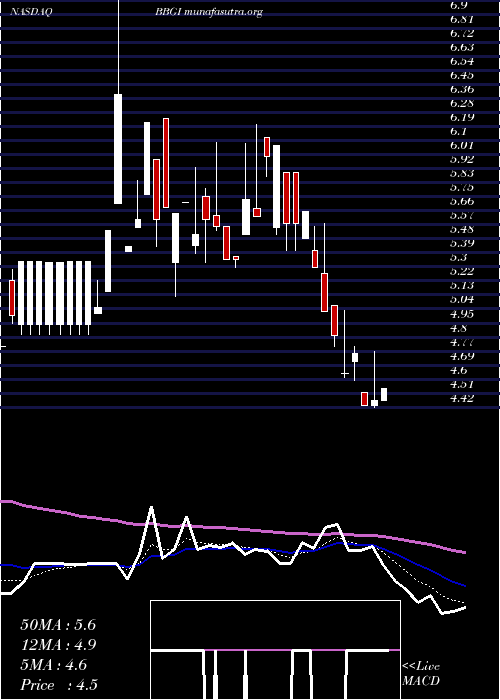Select the 5.22 price axis label
This screenshot has height=700, width=500.
pos(462,271)
